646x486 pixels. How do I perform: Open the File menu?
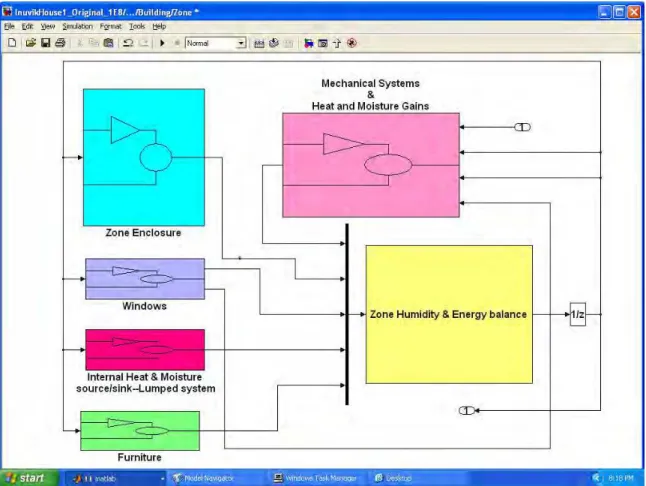point(9,26)
